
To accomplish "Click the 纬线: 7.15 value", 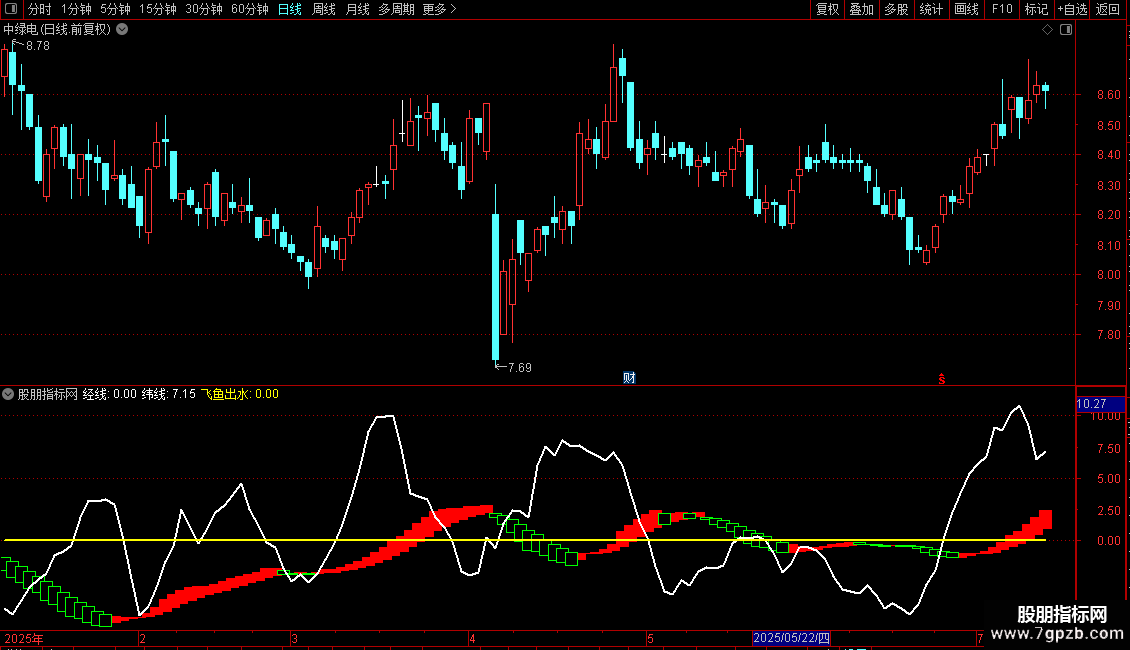I will [169, 394].
